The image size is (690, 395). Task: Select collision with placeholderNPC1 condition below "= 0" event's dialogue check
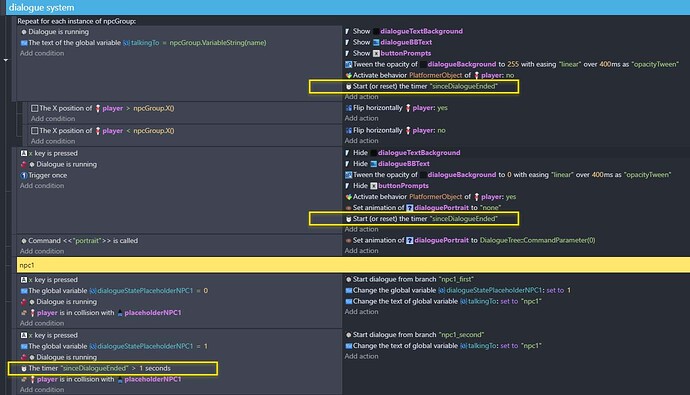pyautogui.click(x=101, y=313)
